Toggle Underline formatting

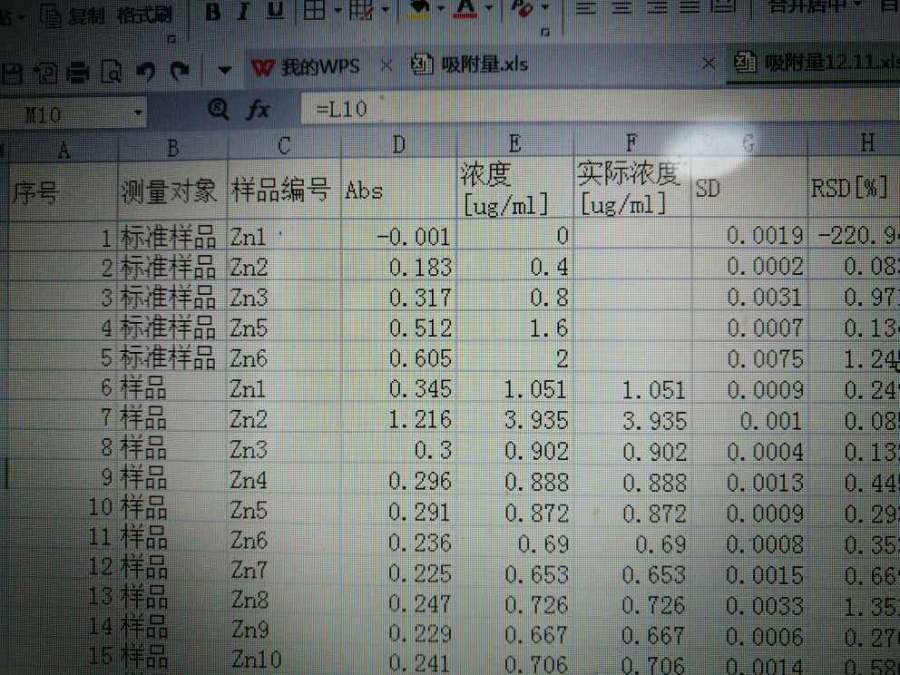[x=276, y=10]
